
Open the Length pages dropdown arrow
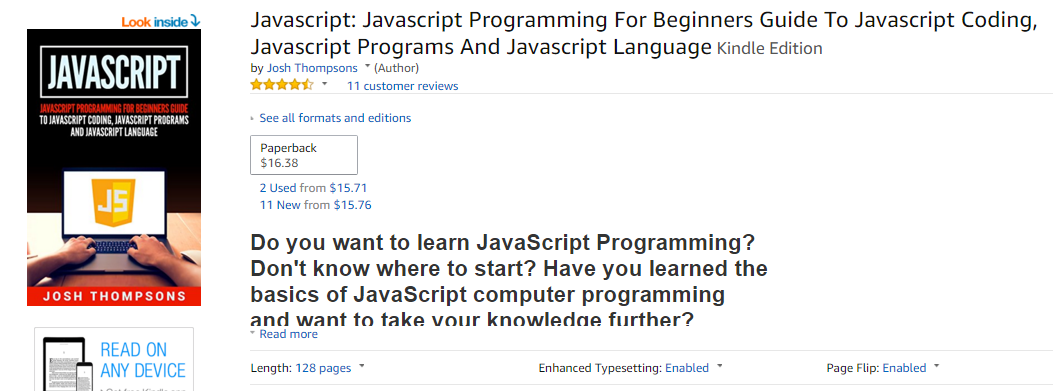pyautogui.click(x=362, y=367)
